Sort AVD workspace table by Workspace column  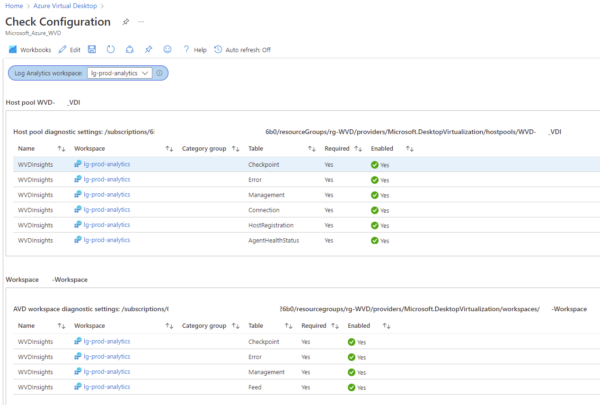tap(169, 326)
